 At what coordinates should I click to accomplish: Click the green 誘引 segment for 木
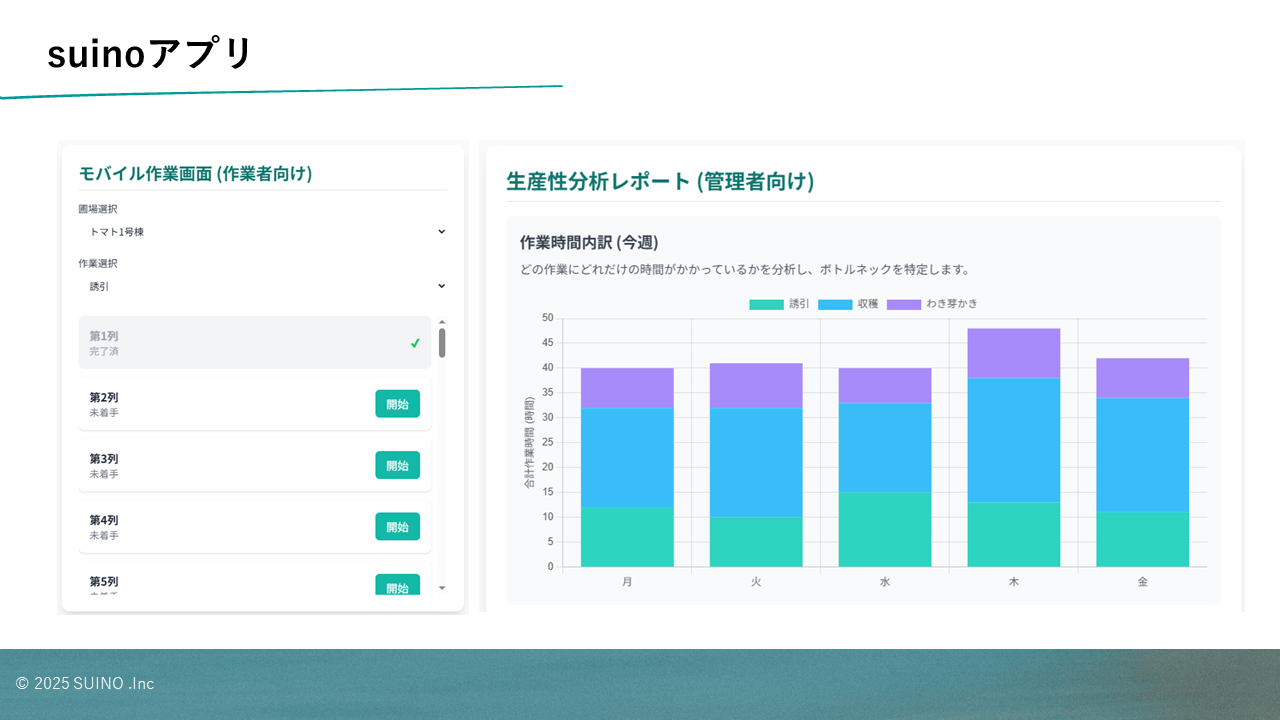tap(1014, 535)
